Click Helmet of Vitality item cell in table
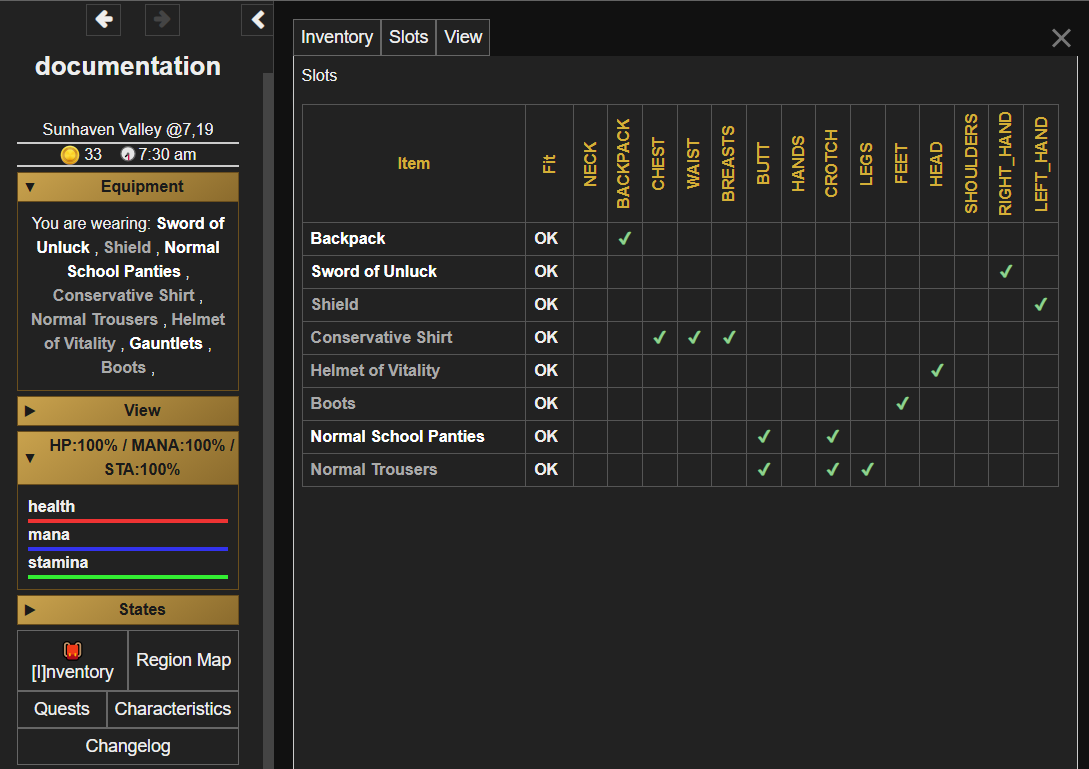This screenshot has width=1089, height=769. coord(414,370)
